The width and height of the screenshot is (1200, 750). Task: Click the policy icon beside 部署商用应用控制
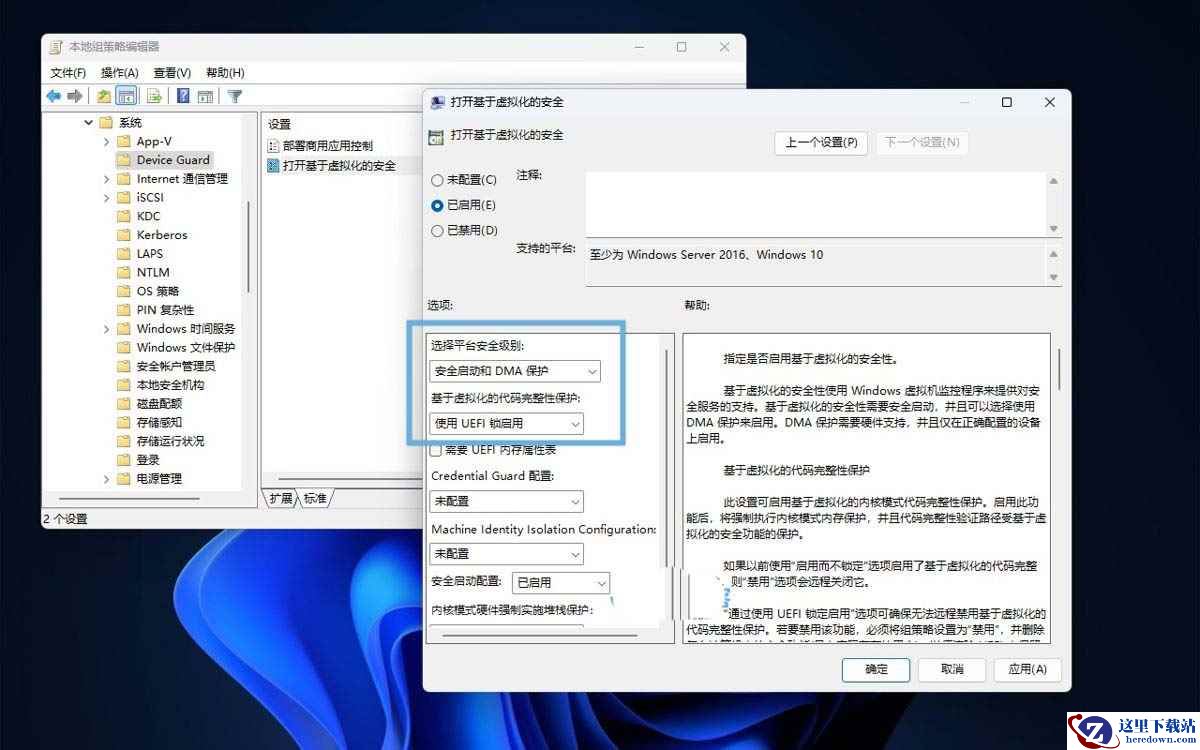[x=274, y=146]
